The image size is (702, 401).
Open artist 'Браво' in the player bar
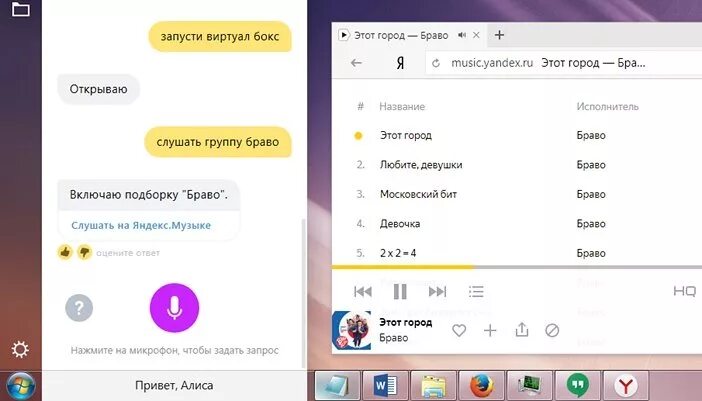[394, 338]
